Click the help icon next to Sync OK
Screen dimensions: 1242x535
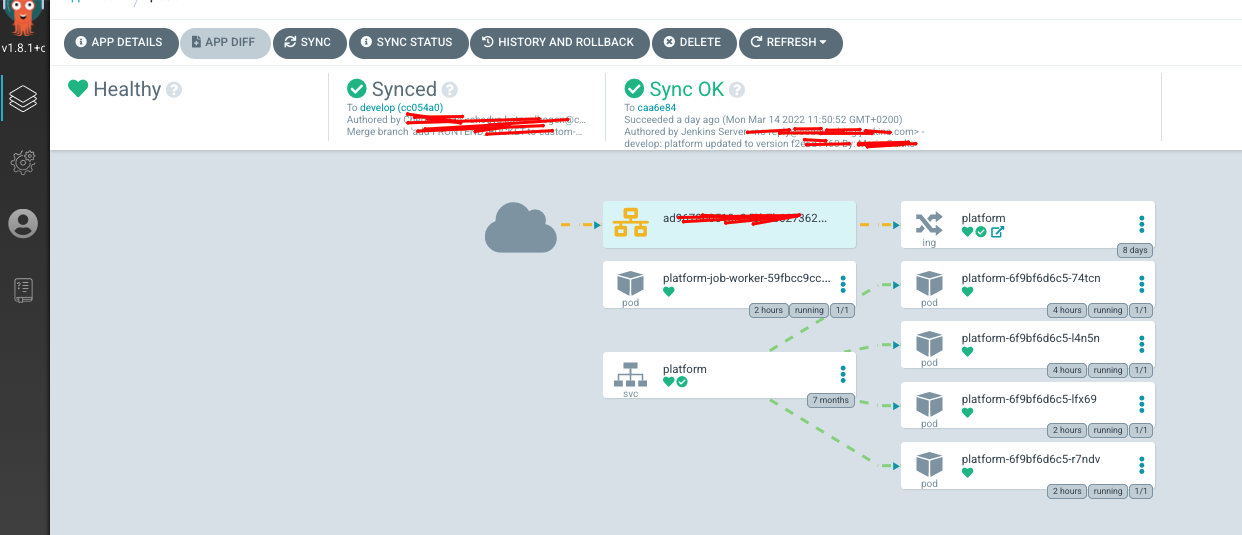coord(736,90)
